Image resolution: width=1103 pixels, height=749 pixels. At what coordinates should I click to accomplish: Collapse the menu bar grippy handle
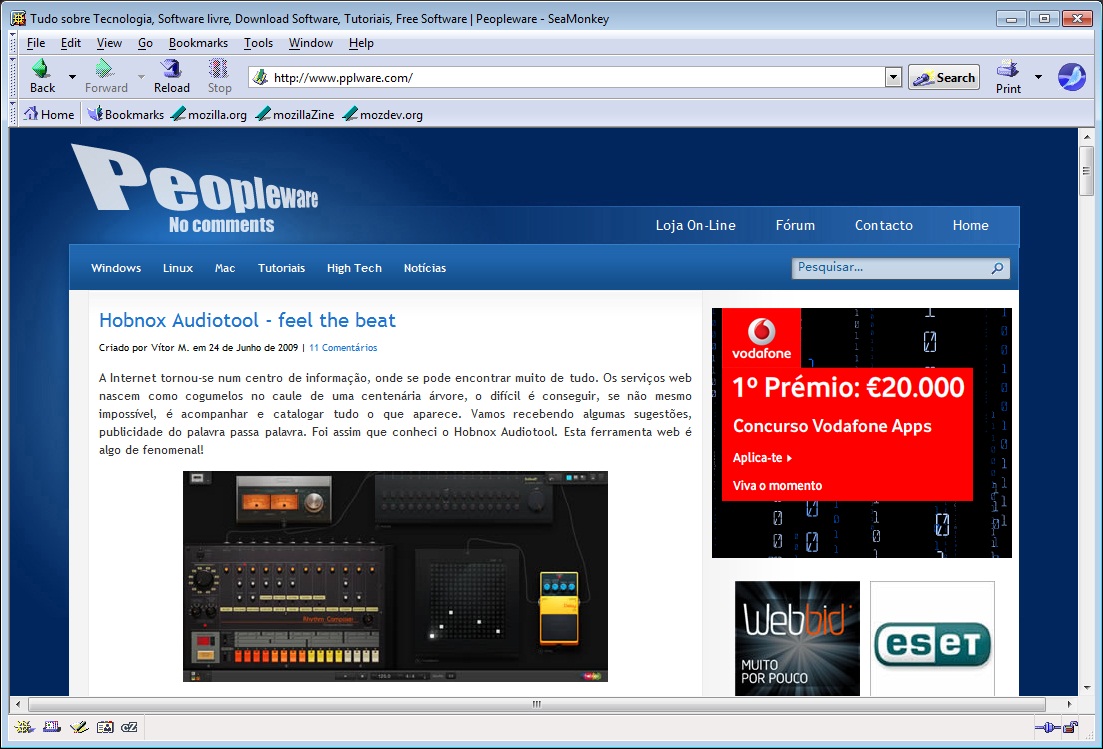click(13, 43)
